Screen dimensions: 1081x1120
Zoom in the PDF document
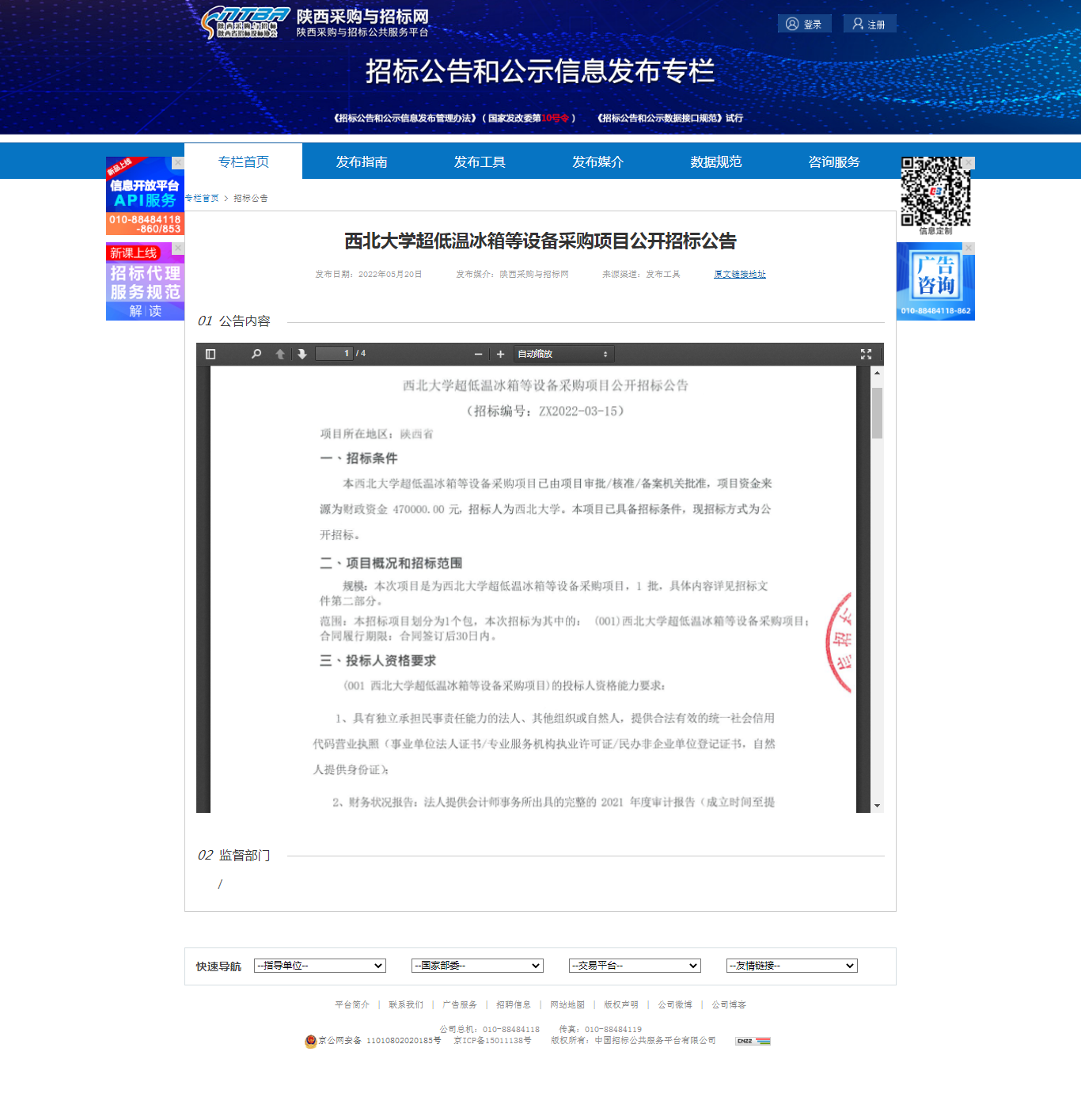500,354
